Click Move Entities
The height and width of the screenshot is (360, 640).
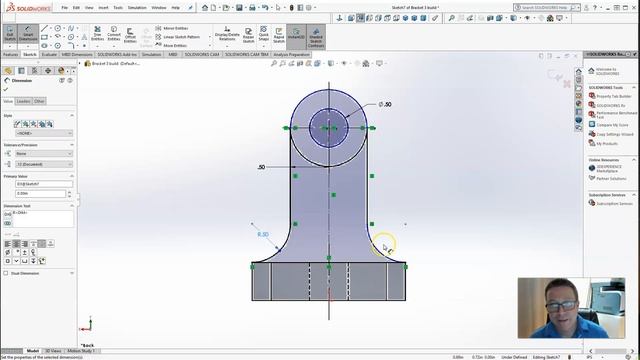(171, 45)
